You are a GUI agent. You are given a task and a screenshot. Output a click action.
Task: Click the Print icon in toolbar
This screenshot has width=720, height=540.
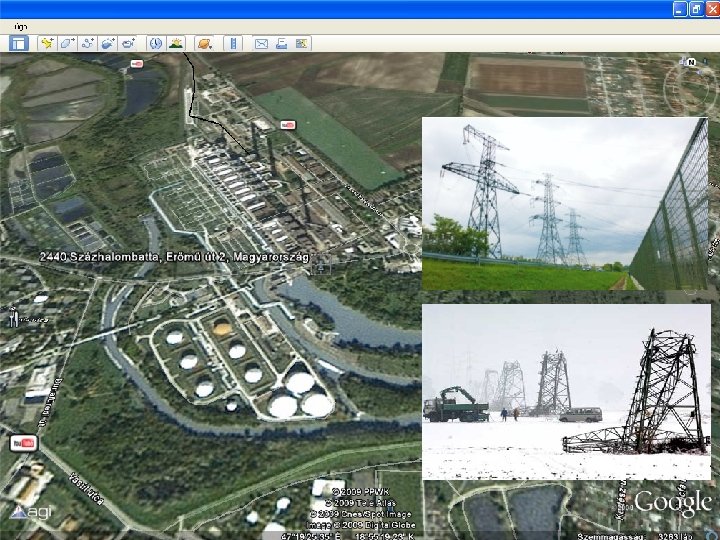[282, 43]
